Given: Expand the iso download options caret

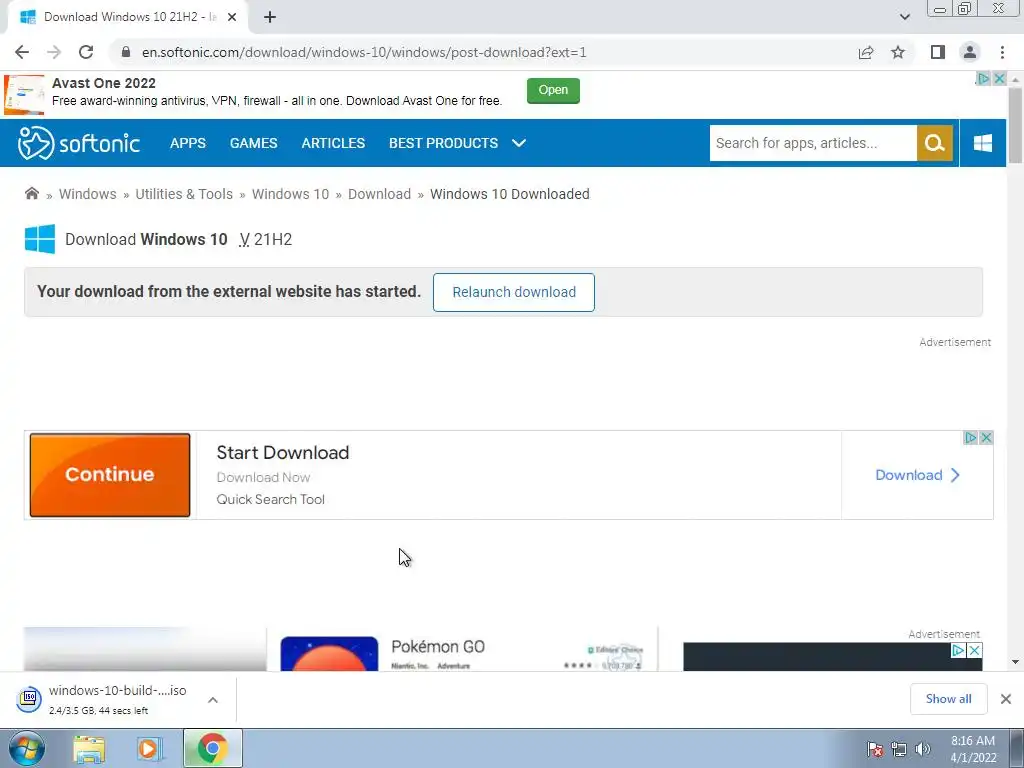Looking at the screenshot, I should (x=213, y=699).
